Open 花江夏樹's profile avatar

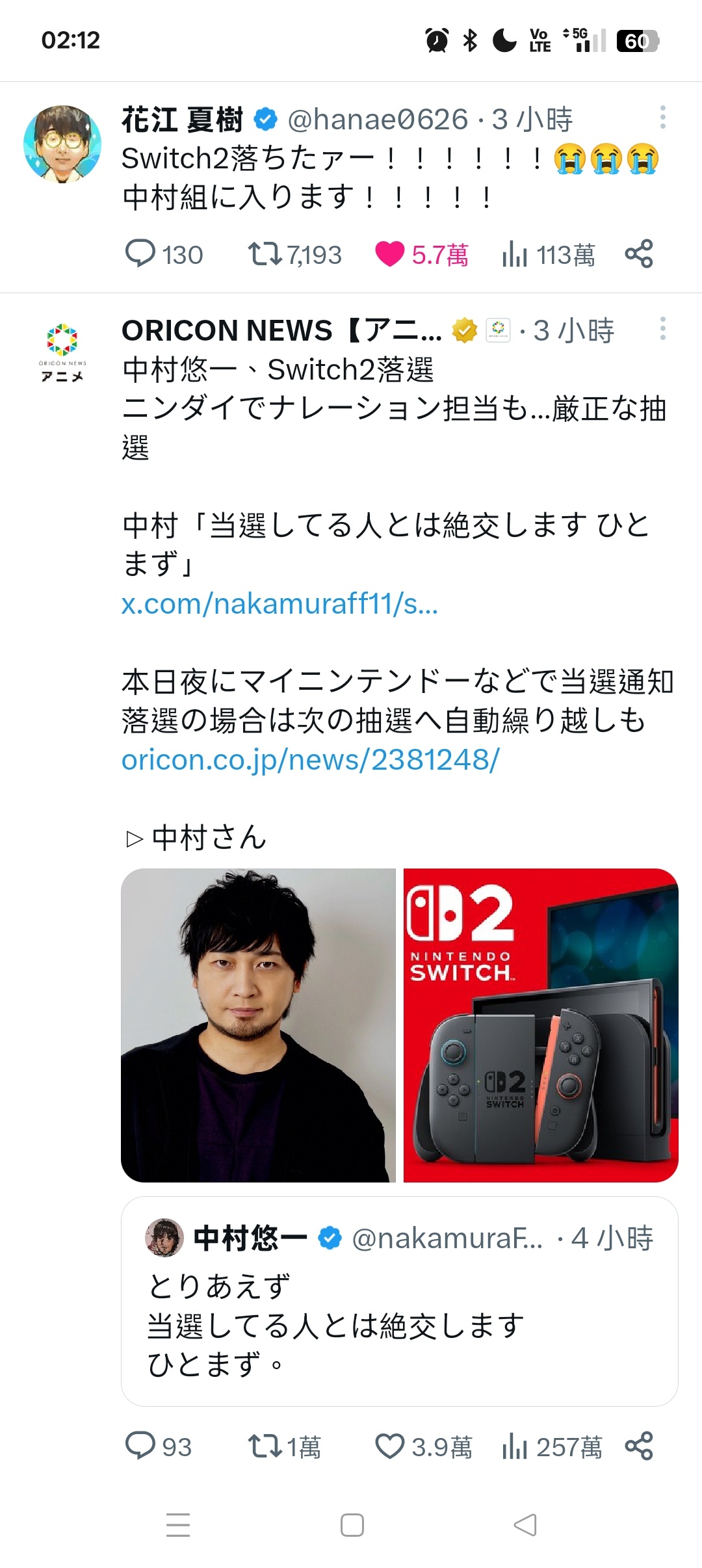(62, 144)
